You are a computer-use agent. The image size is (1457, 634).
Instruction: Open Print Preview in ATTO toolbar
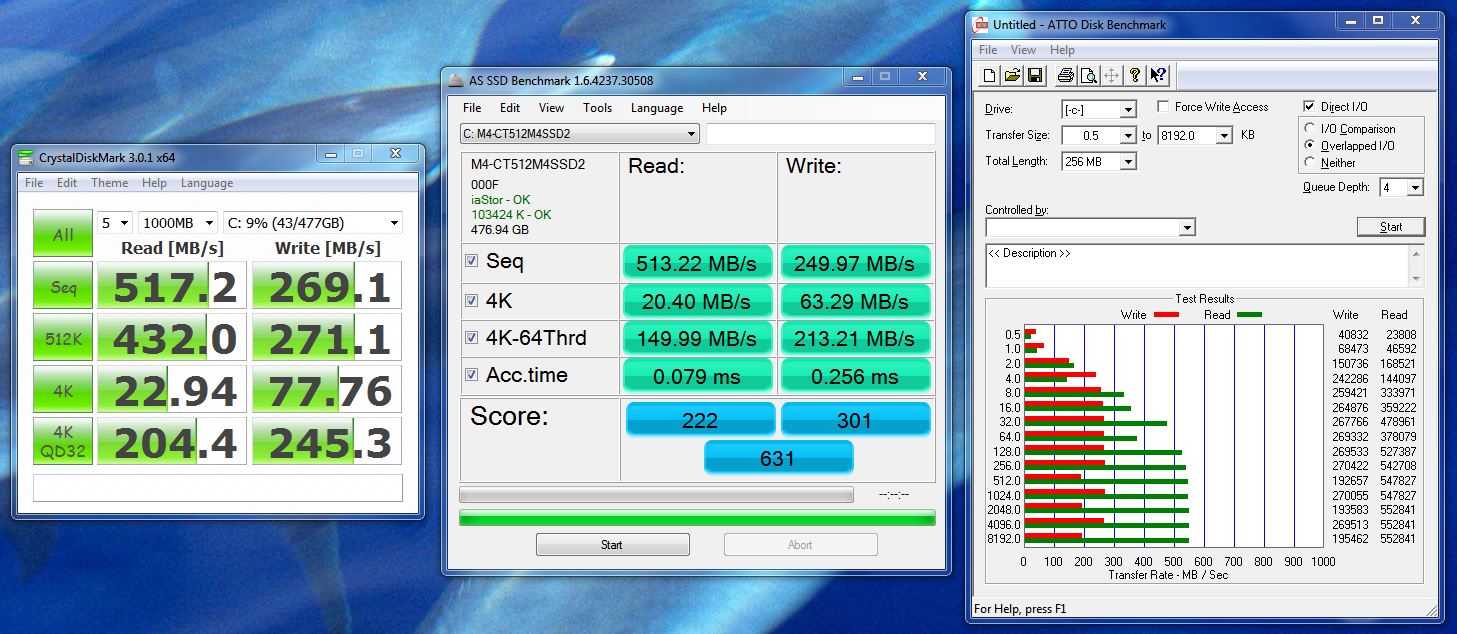click(1088, 75)
